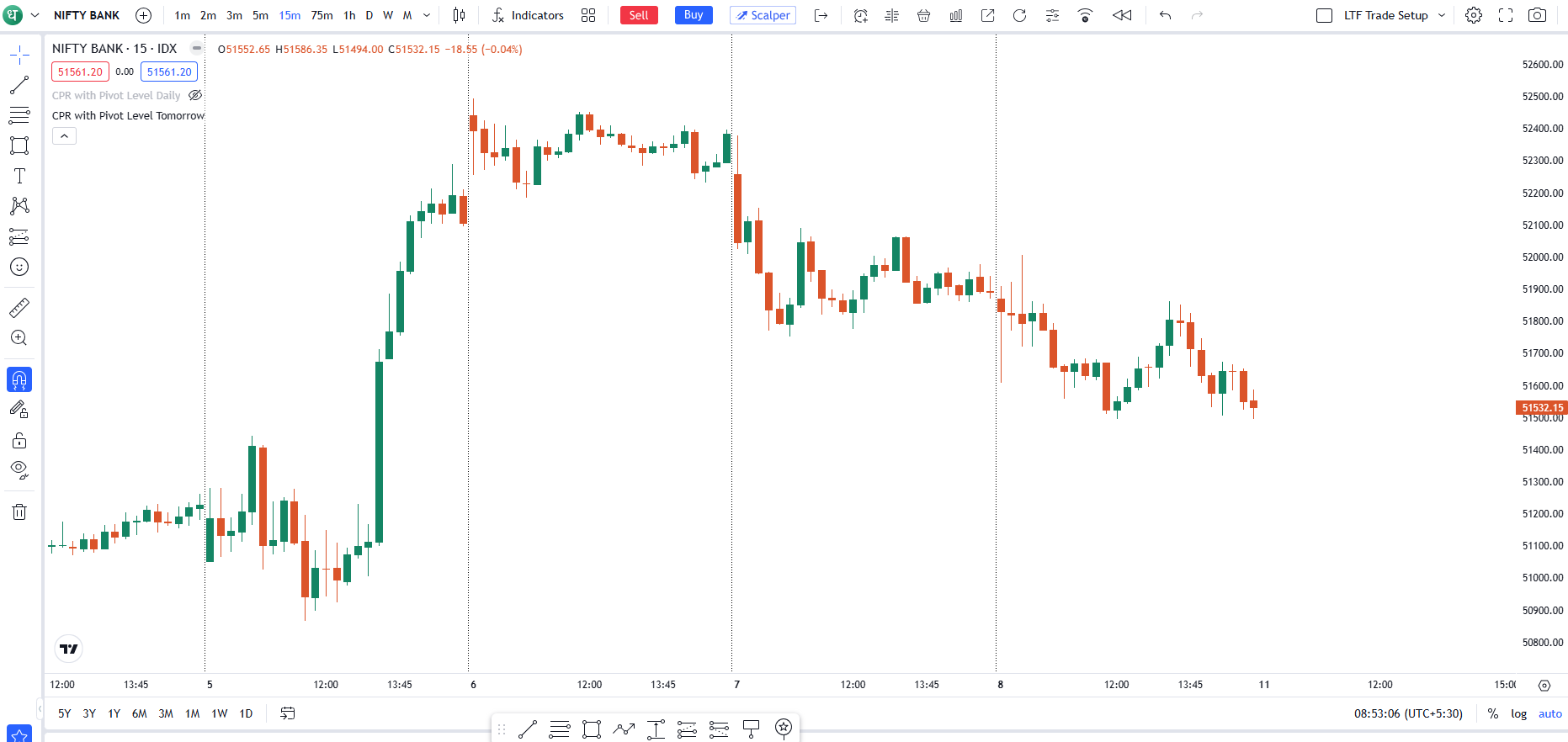Image resolution: width=1568 pixels, height=742 pixels.
Task: Select the rectangle shapes tool
Action: pyautogui.click(x=19, y=146)
